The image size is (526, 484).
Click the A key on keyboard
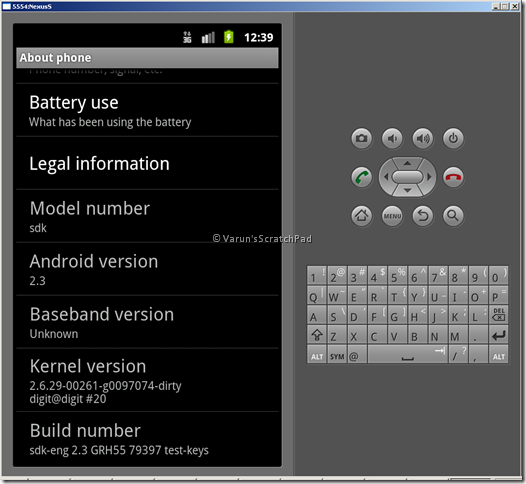coord(317,315)
